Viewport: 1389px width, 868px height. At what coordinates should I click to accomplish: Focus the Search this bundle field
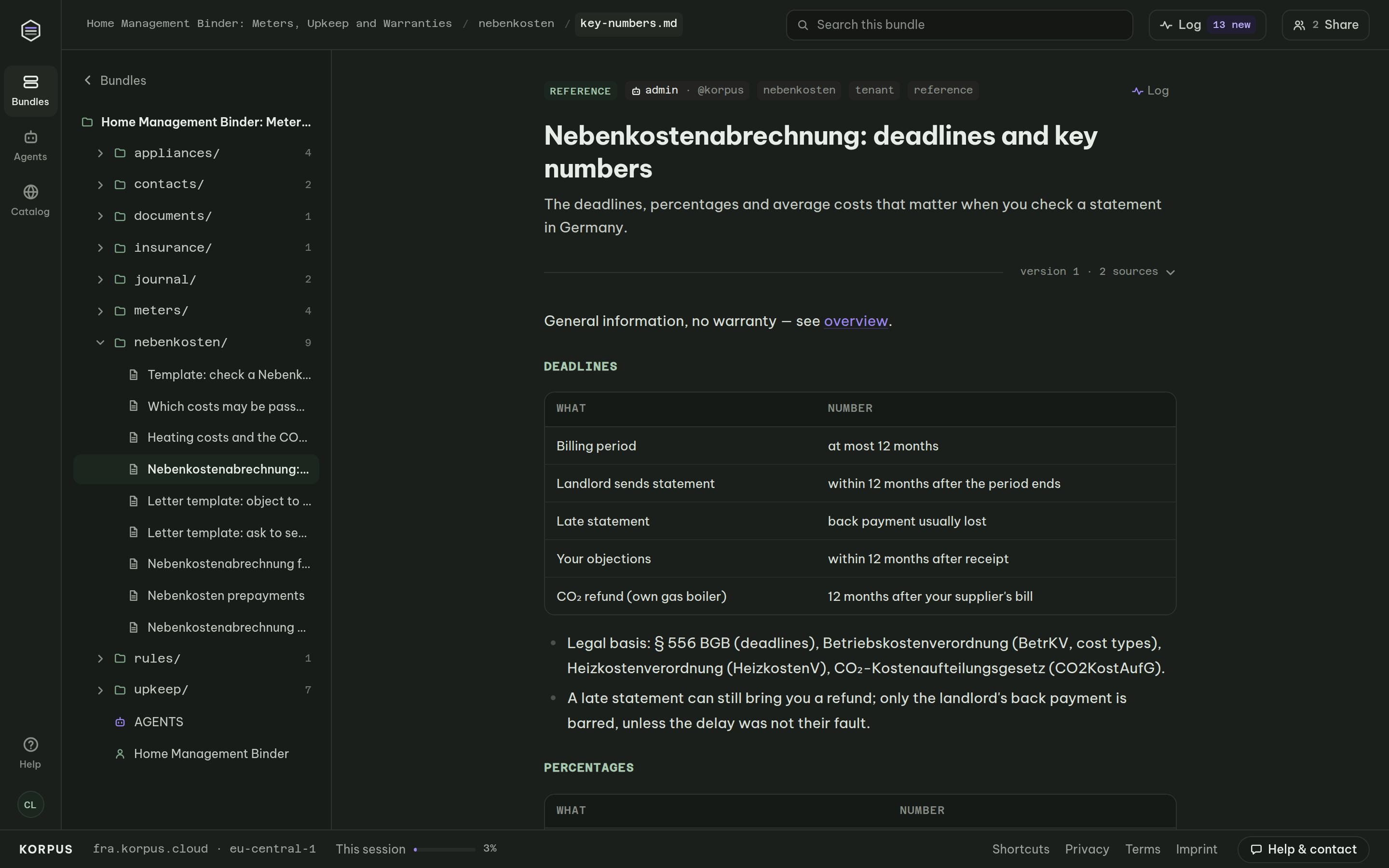959,25
